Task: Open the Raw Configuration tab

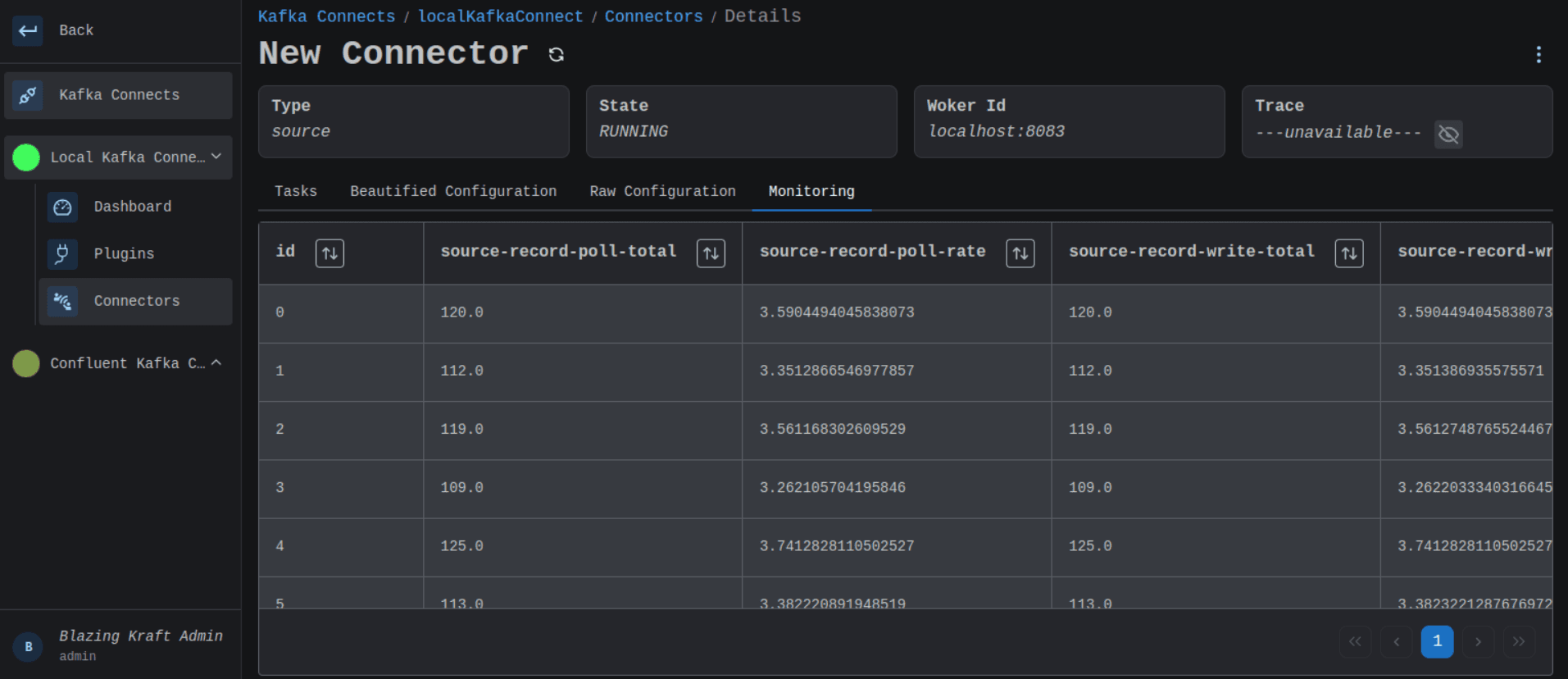Action: tap(662, 191)
